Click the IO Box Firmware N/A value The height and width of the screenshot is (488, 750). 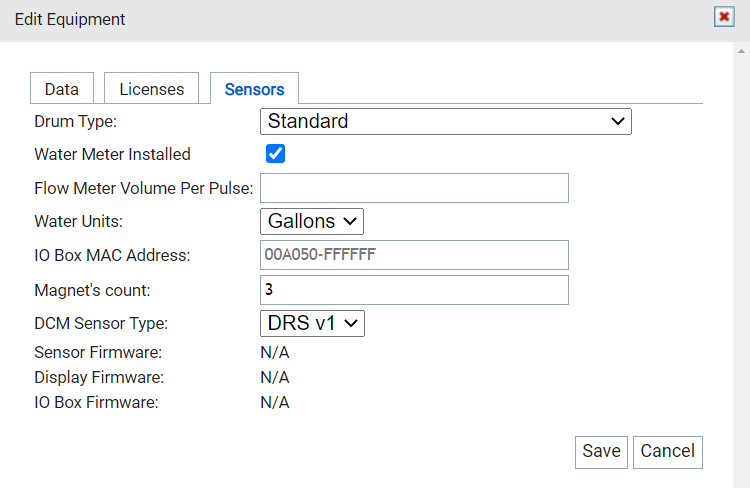point(275,402)
